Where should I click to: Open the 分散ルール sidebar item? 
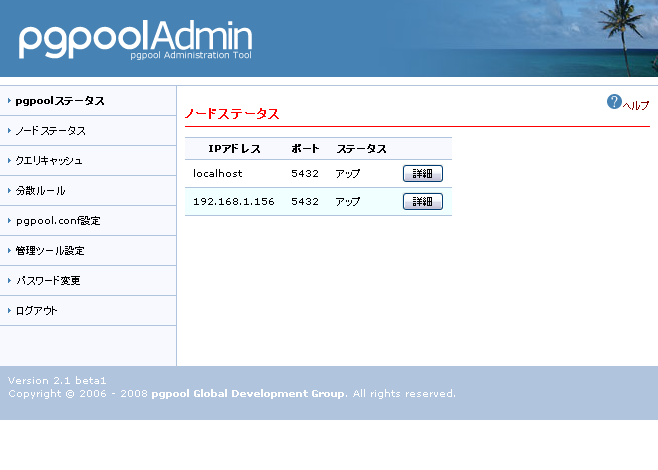(x=41, y=191)
